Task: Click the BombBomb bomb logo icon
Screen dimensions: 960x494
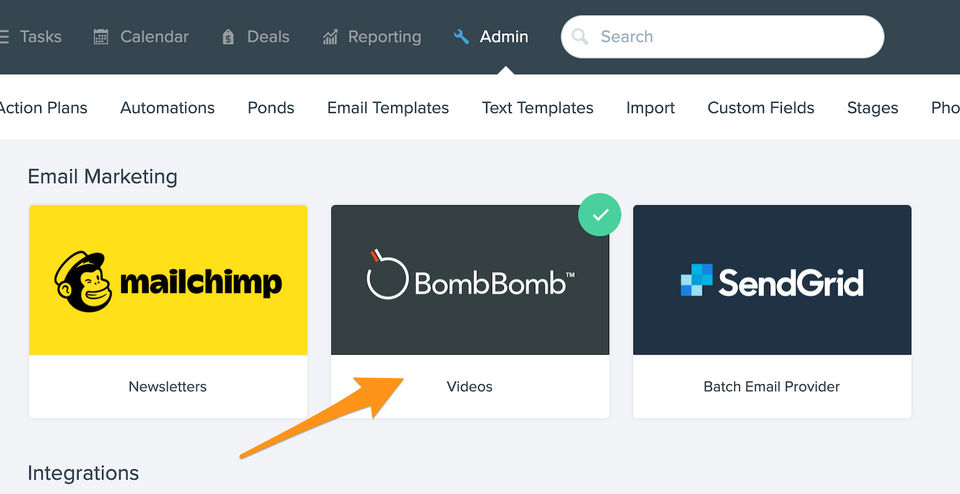Action: pyautogui.click(x=387, y=274)
